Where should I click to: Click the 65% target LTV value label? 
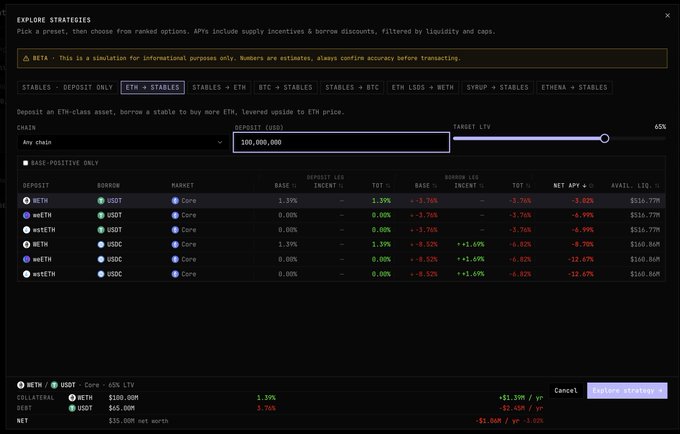click(x=660, y=127)
